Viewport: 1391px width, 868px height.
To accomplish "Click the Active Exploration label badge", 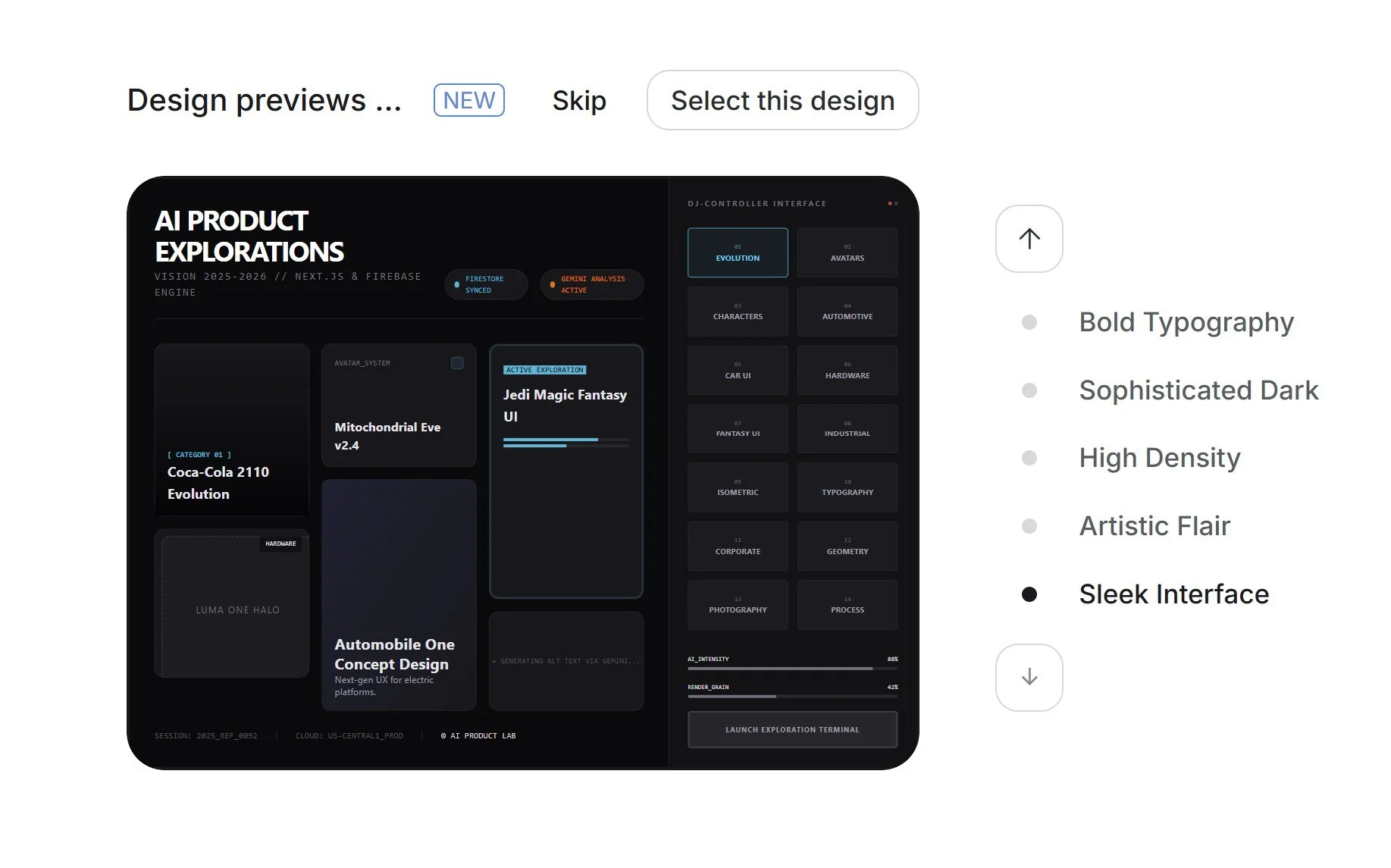I will tap(545, 370).
